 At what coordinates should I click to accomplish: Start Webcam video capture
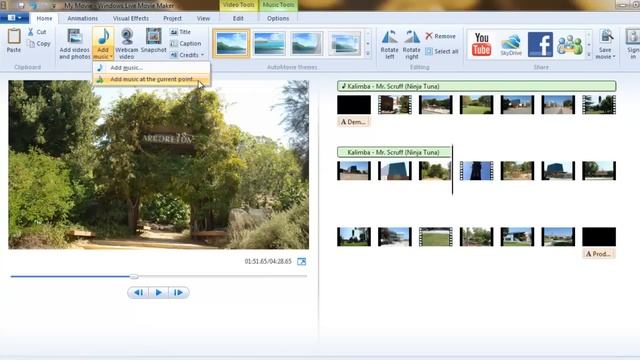[127, 44]
